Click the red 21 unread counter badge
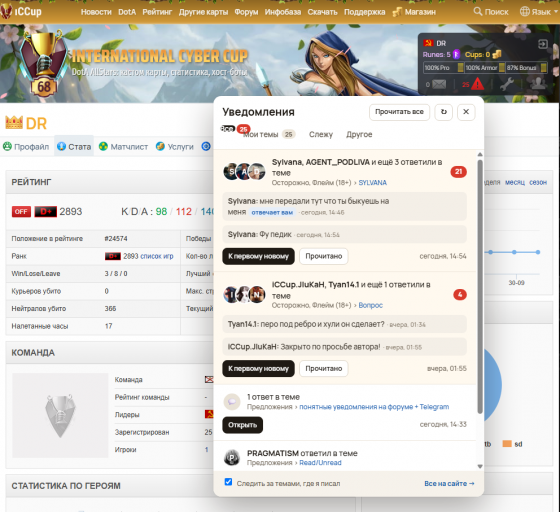 (459, 172)
